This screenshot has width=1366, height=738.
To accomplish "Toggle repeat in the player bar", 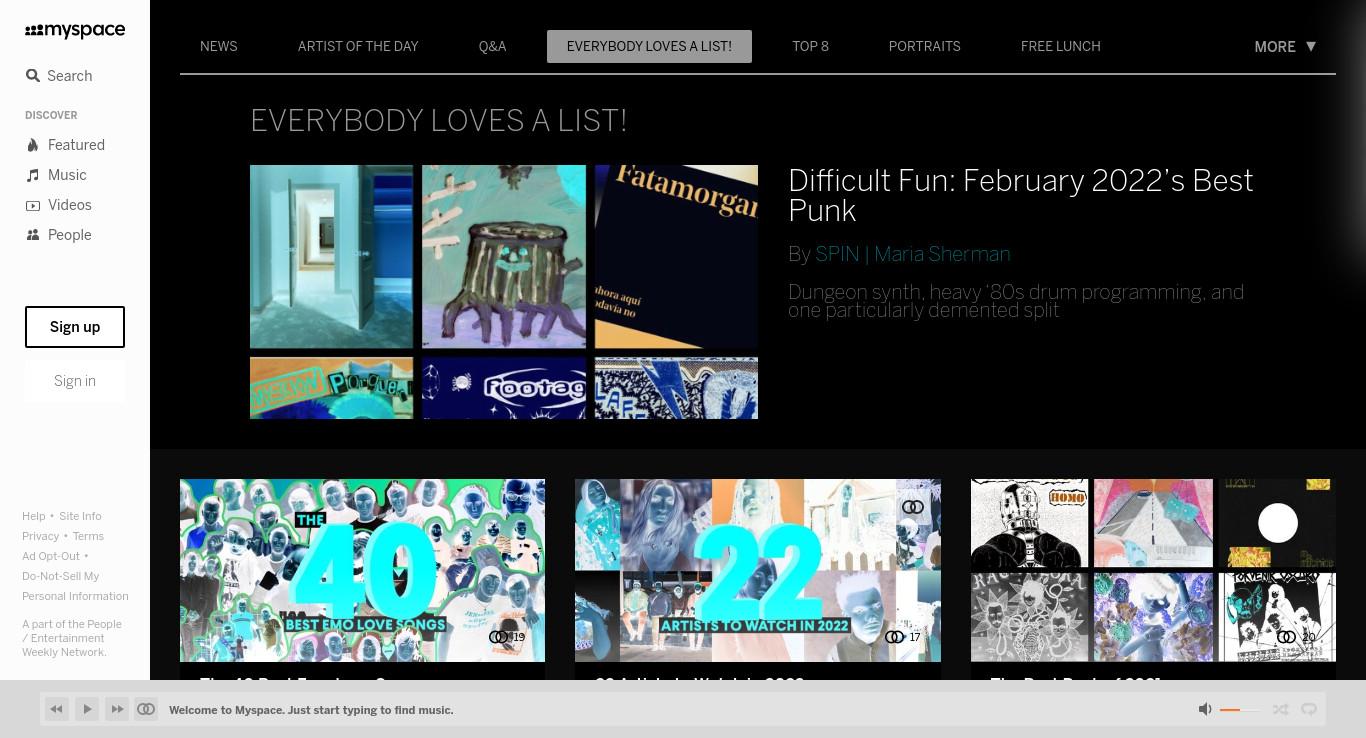I will [1309, 709].
